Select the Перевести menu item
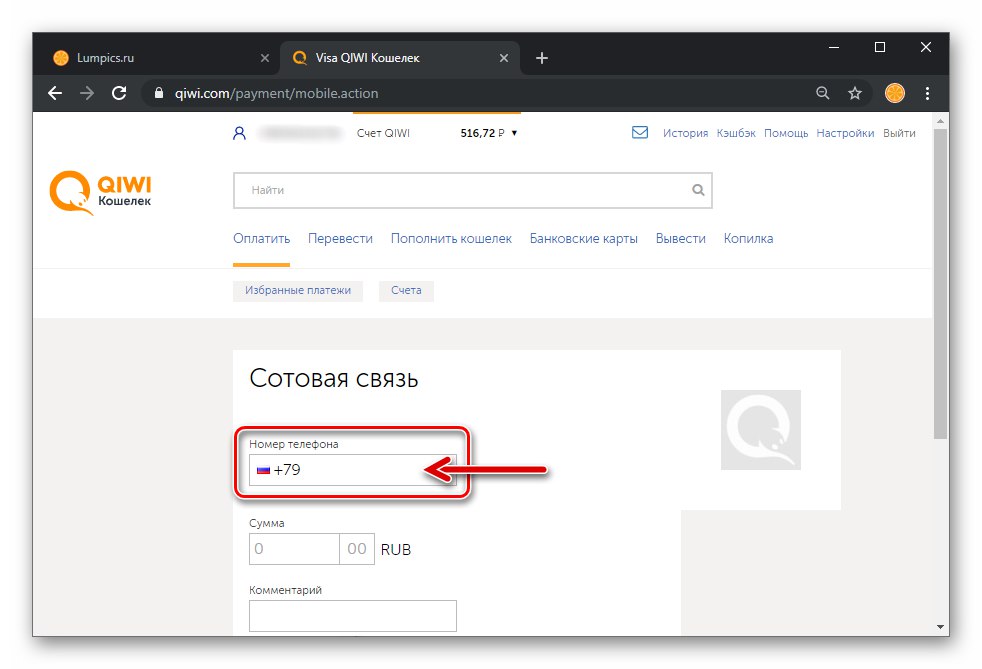 (x=341, y=238)
